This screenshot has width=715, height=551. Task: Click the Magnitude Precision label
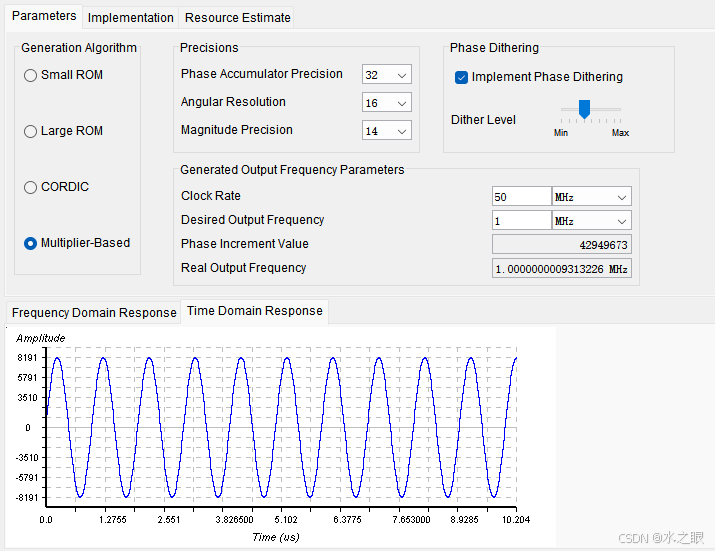click(237, 130)
